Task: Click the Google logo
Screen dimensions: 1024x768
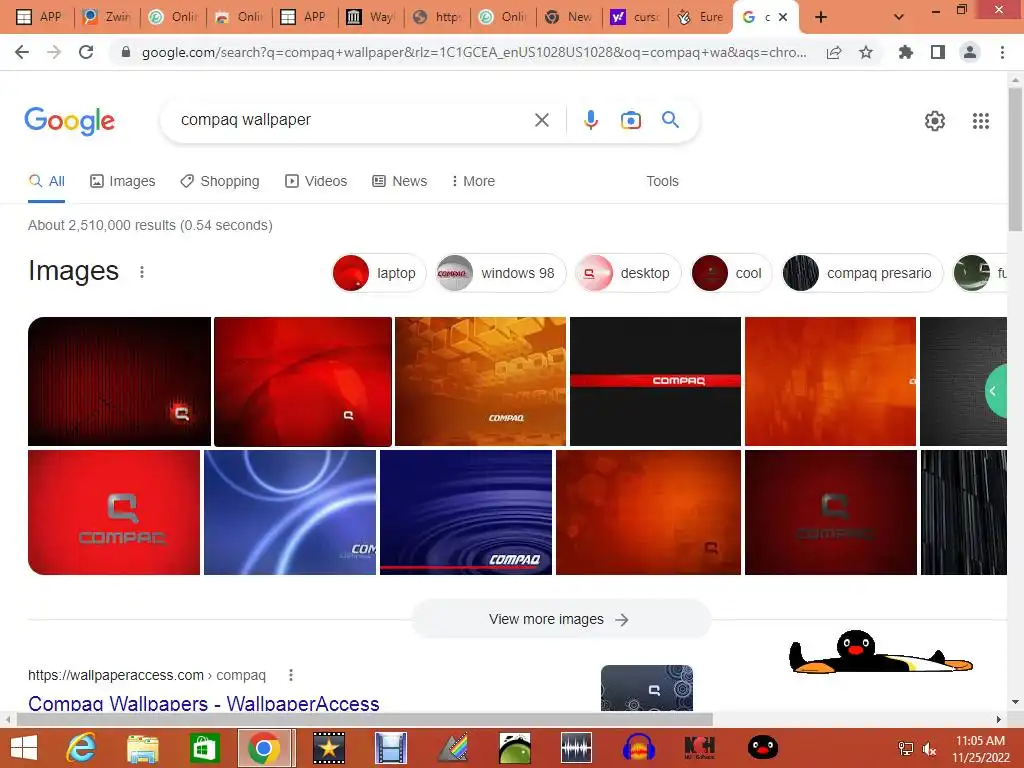Action: point(69,121)
